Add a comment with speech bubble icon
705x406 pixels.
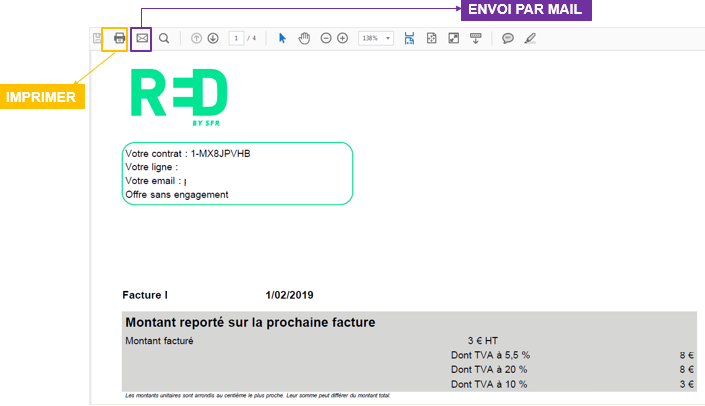[508, 39]
